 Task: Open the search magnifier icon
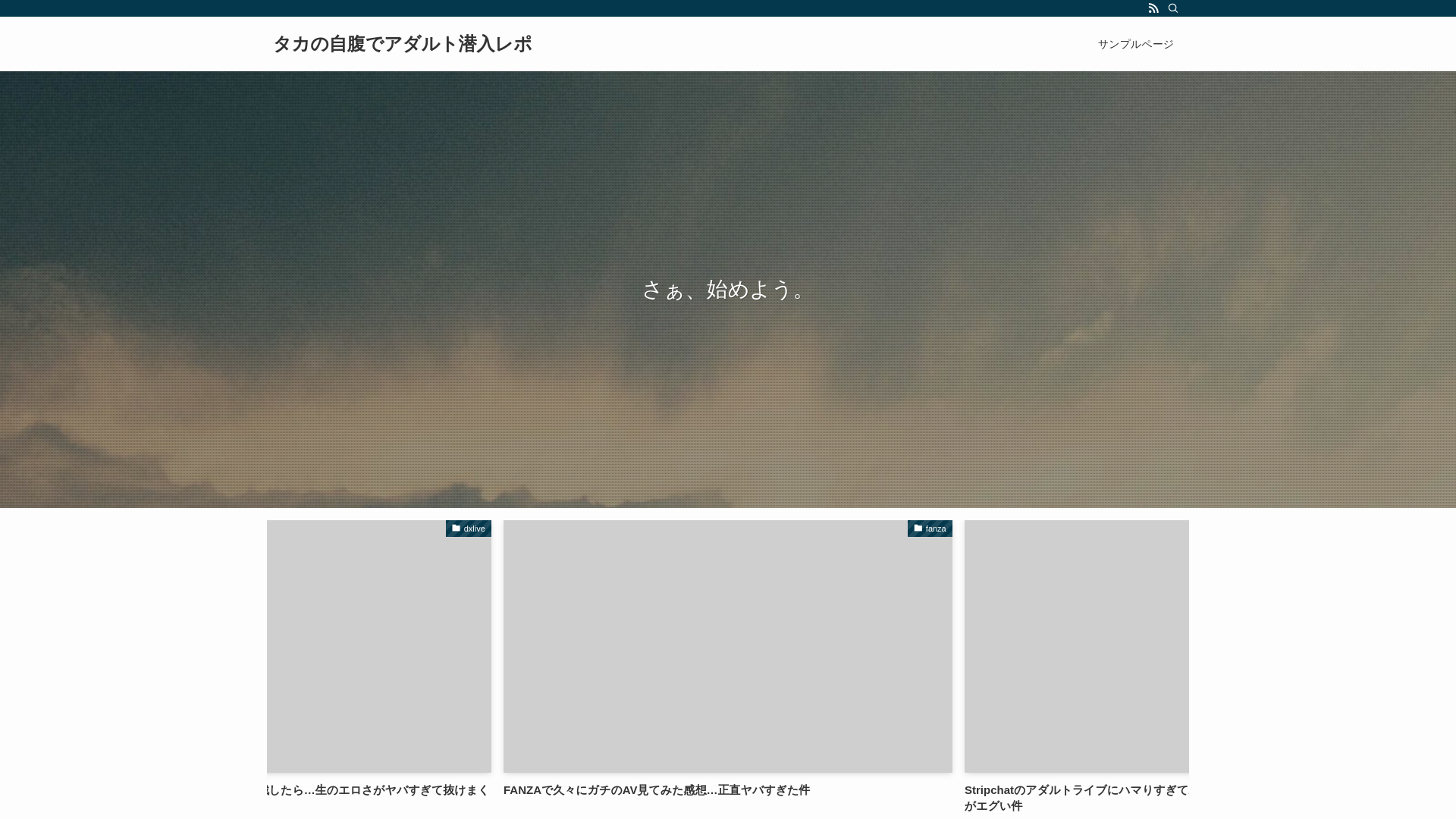click(1173, 8)
